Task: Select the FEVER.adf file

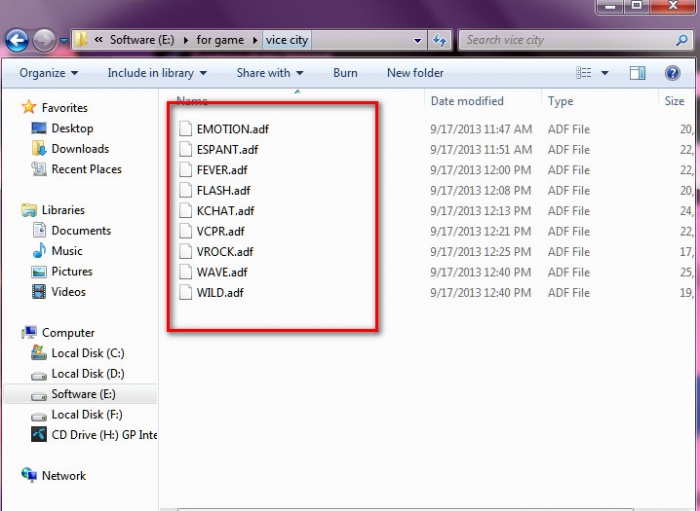Action: click(x=222, y=170)
